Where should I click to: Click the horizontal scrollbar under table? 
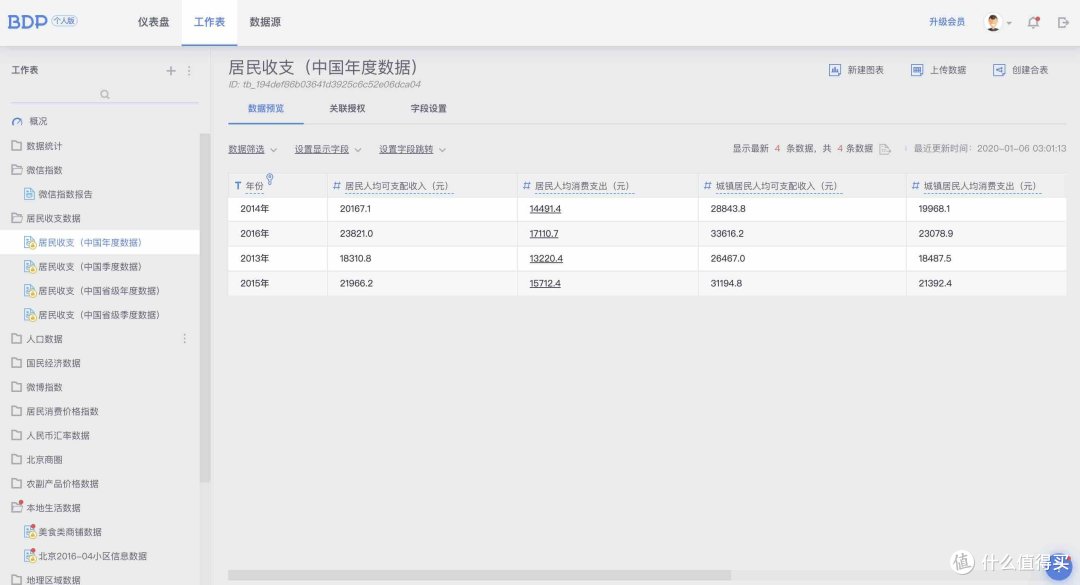[x=479, y=575]
